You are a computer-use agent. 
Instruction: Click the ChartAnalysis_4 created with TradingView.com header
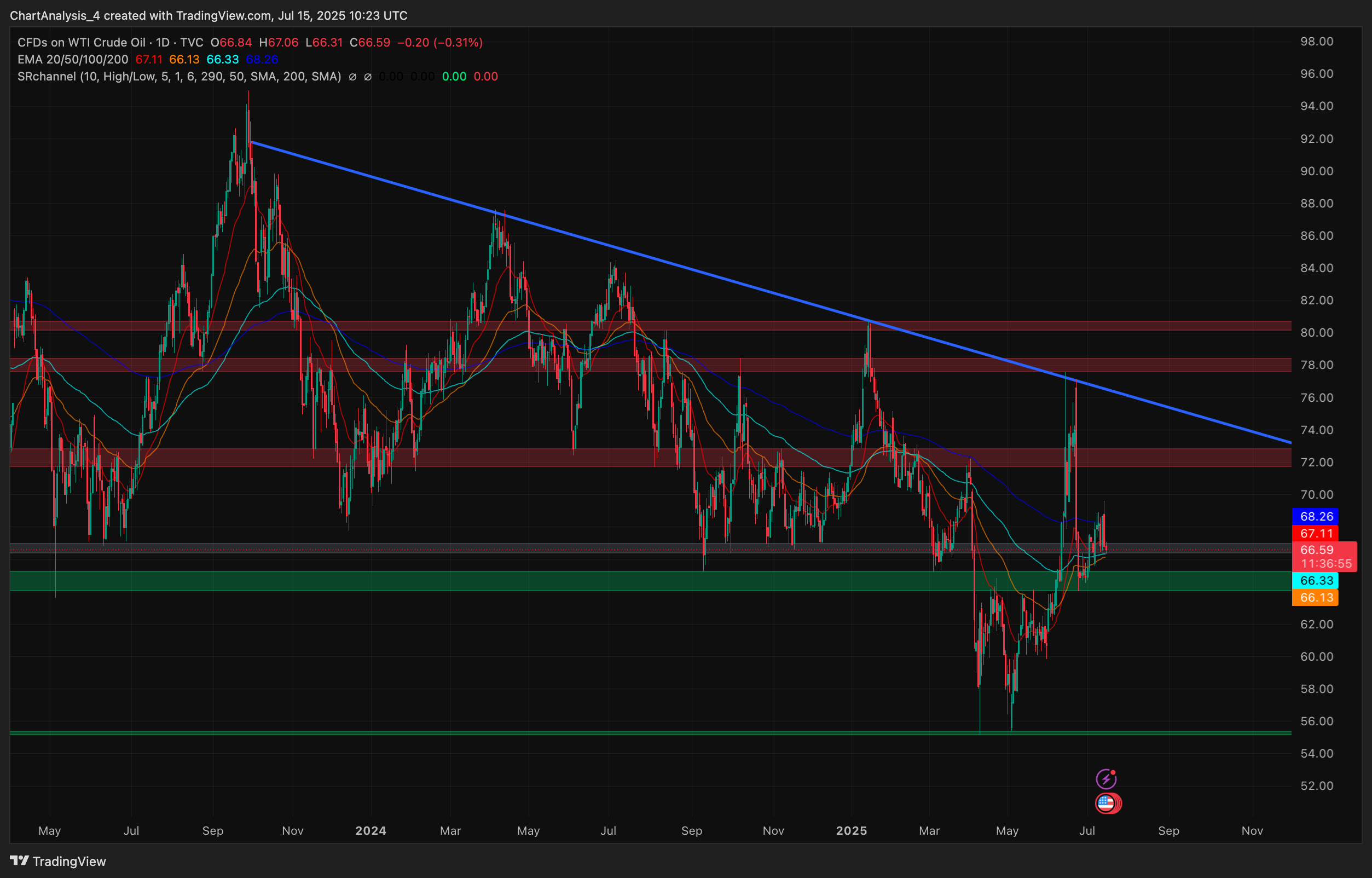pyautogui.click(x=209, y=15)
